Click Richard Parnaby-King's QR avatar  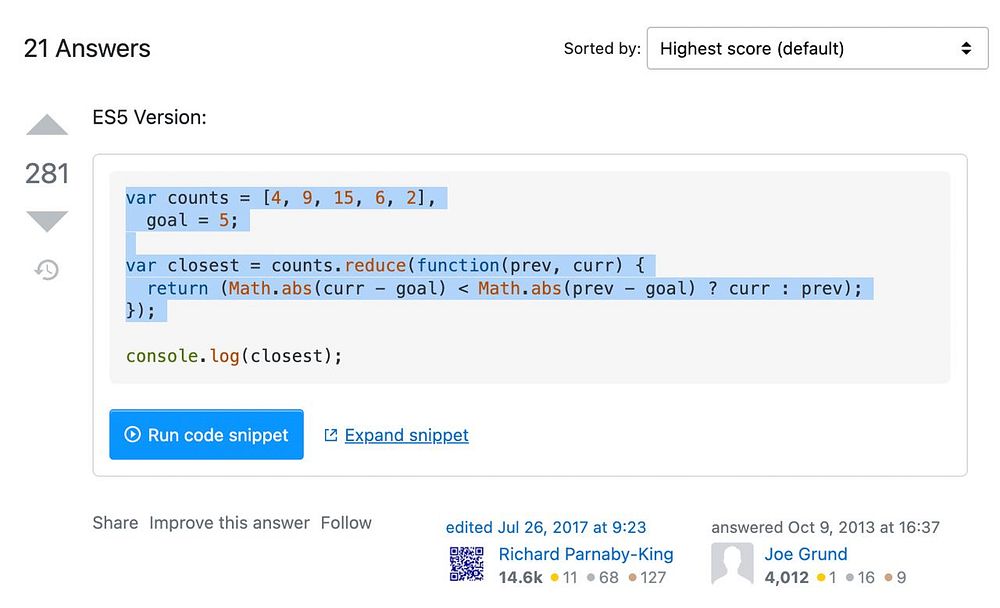(467, 564)
